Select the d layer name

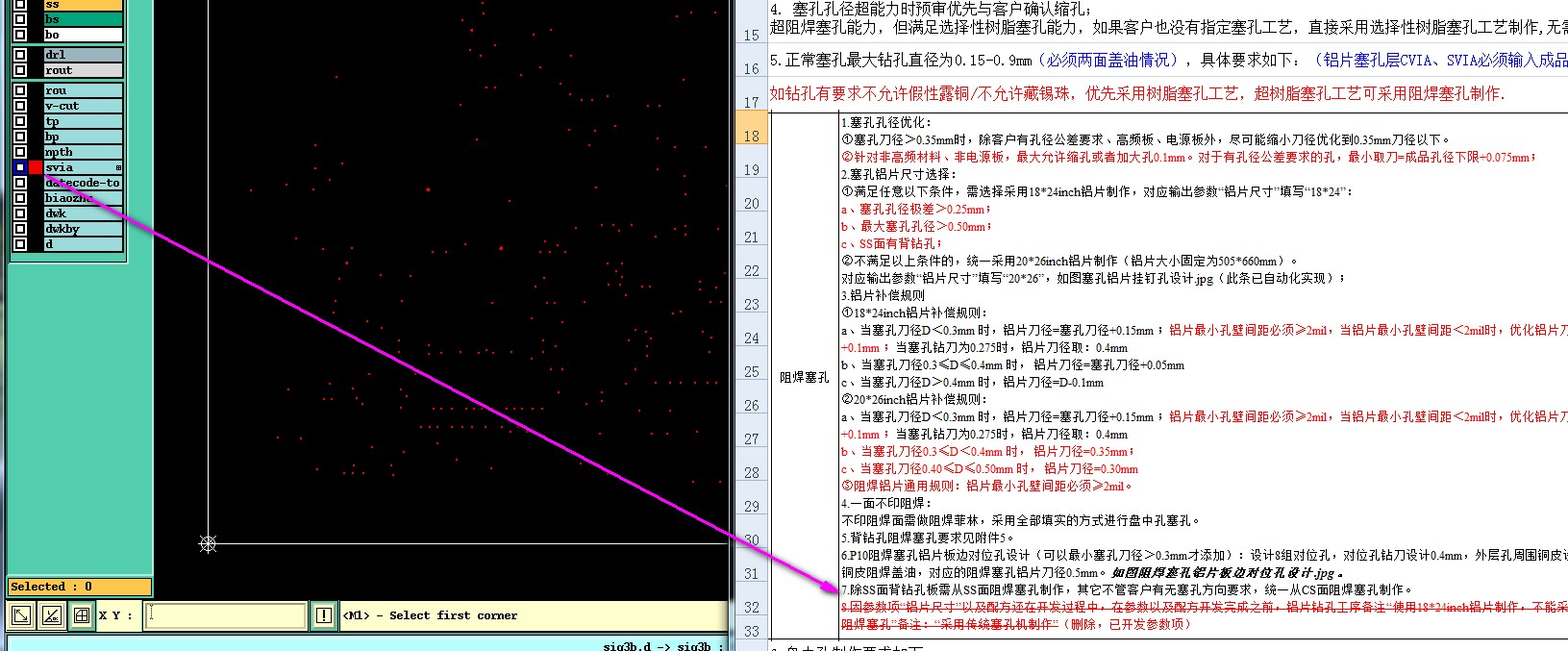84,244
